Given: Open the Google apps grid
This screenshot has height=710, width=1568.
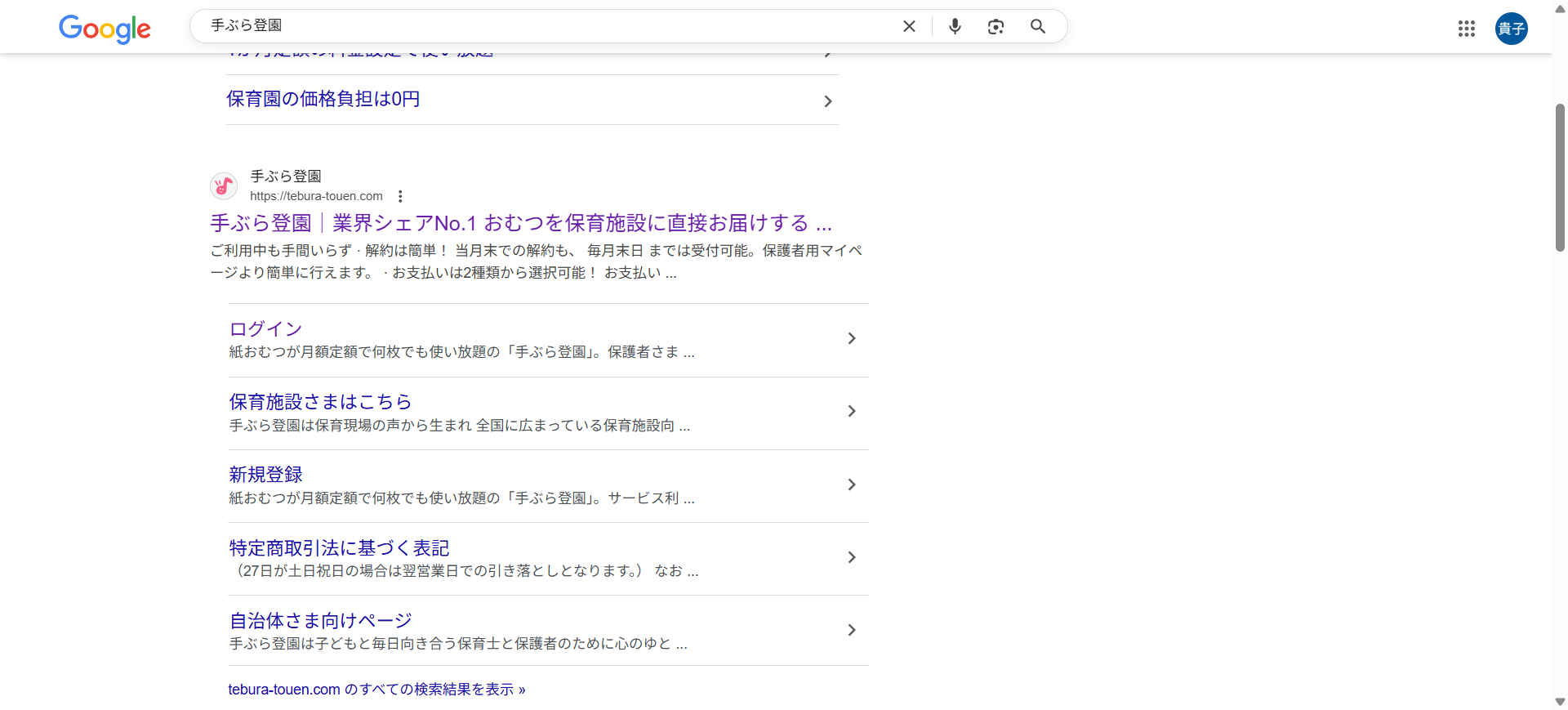Looking at the screenshot, I should coord(1467,29).
